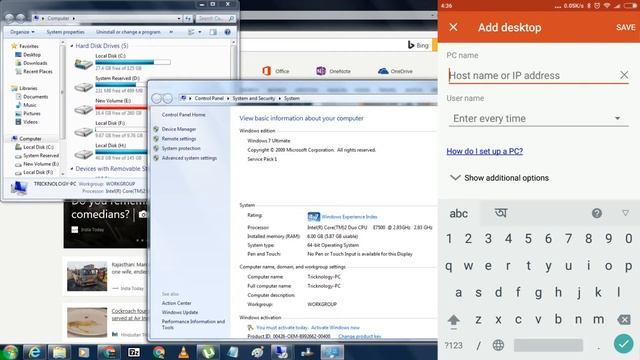Open Device Manager in System window
Image resolution: width=640 pixels, height=360 pixels.
click(x=179, y=129)
